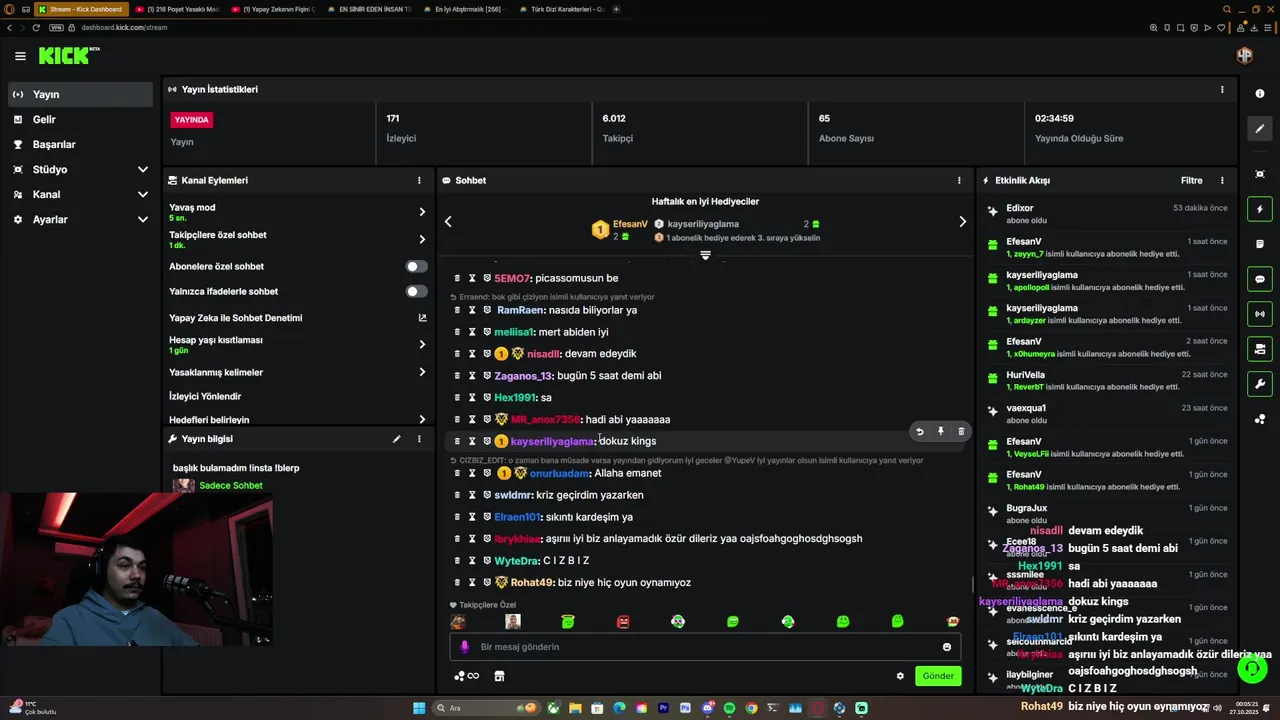Click the pencil edit icon in right sidebar
This screenshot has width=1280, height=720.
coord(1259,128)
